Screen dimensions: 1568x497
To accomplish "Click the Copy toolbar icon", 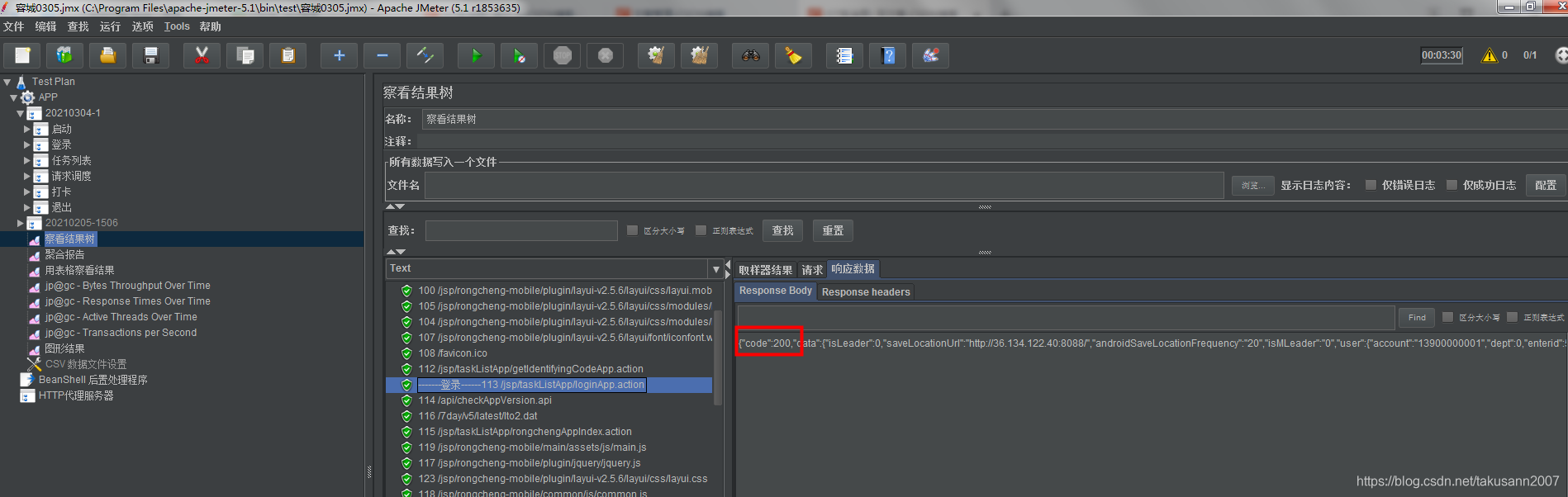I will pos(245,55).
